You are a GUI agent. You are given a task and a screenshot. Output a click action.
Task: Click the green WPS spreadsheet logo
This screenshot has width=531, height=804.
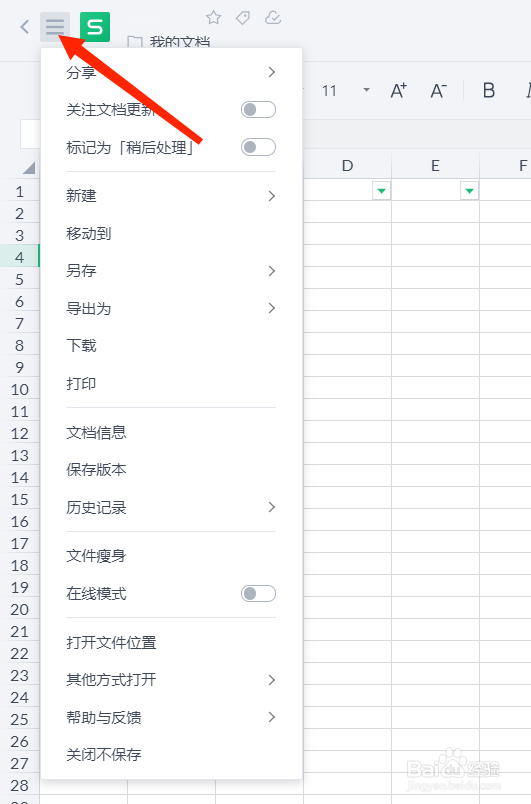click(x=95, y=27)
